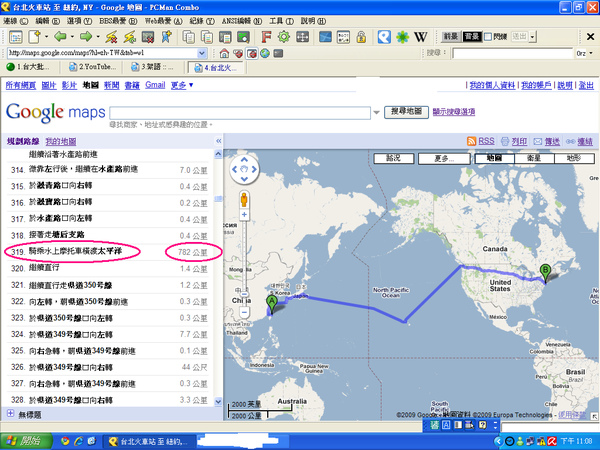Click the 列印 print link
Image resolution: width=600 pixels, height=450 pixels.
click(x=519, y=141)
